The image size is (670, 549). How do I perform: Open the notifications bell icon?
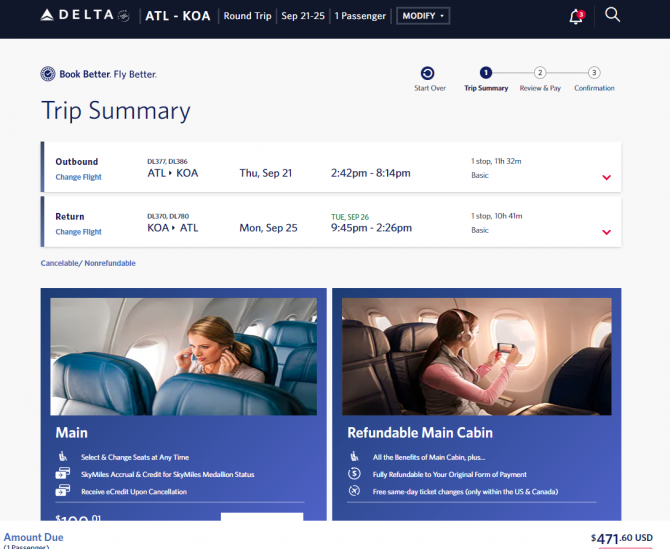click(576, 17)
